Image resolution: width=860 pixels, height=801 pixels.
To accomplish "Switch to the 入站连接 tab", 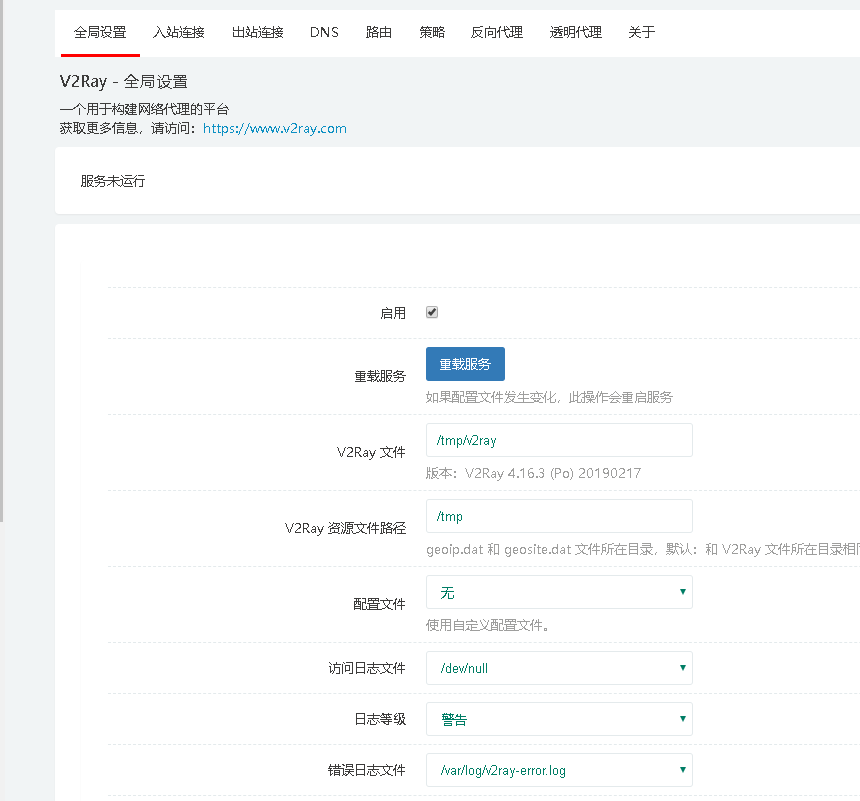I will (x=179, y=32).
